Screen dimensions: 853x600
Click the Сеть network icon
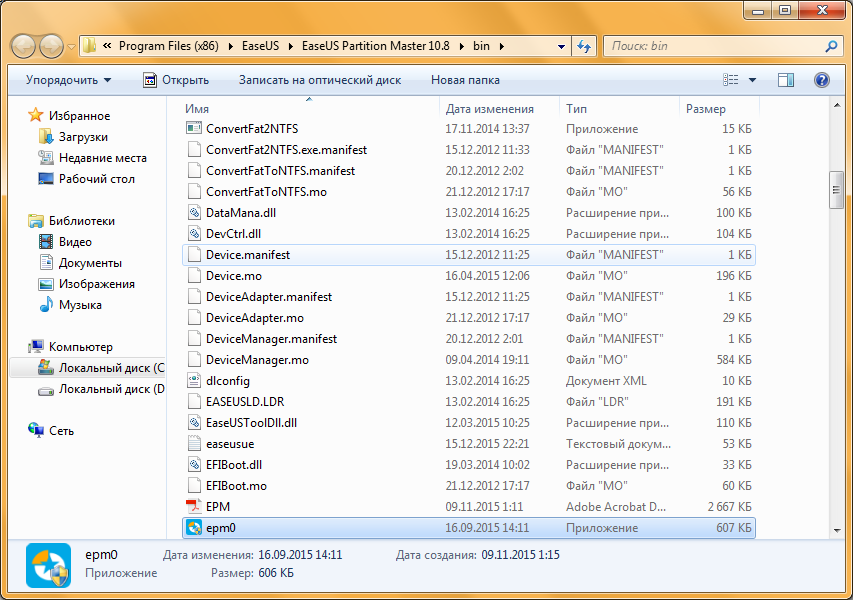point(36,430)
